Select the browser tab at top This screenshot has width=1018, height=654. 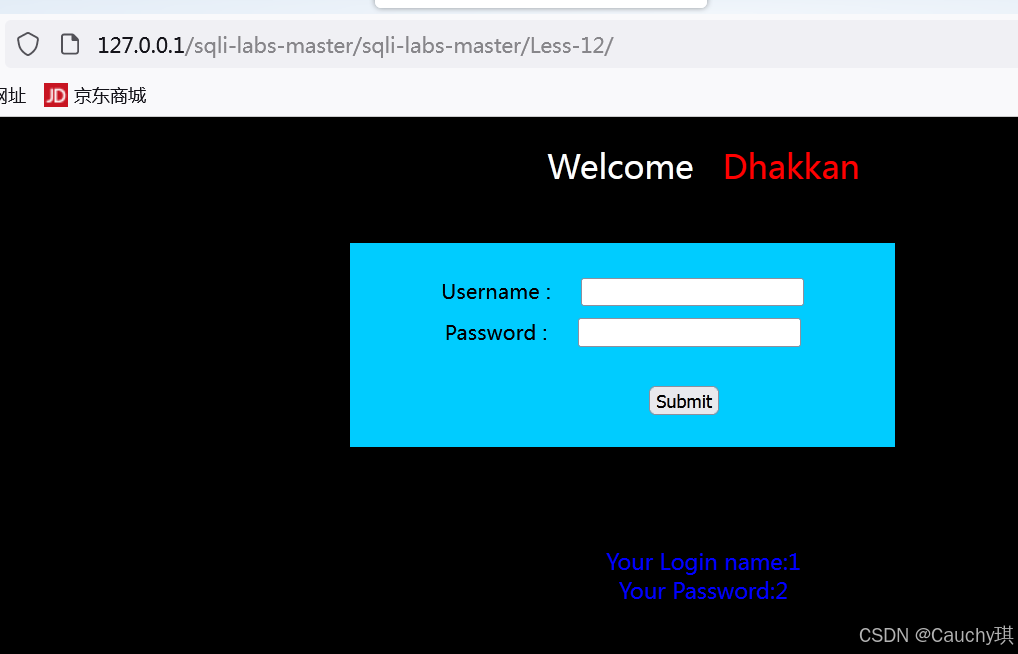(x=540, y=4)
